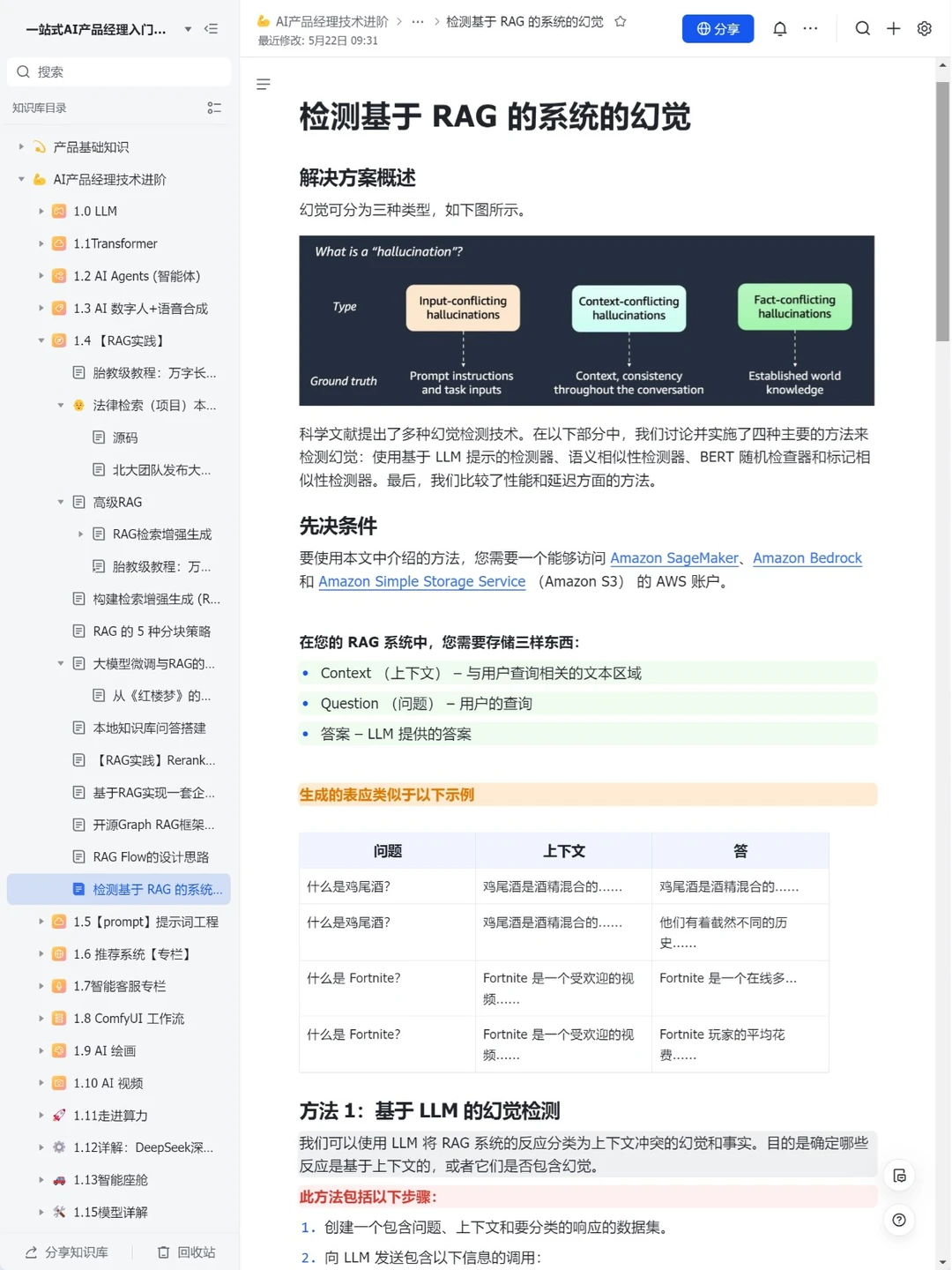Collapse the 1.4 【RAG实践】 section
Viewport: 952px width, 1270px height.
pos(41,340)
